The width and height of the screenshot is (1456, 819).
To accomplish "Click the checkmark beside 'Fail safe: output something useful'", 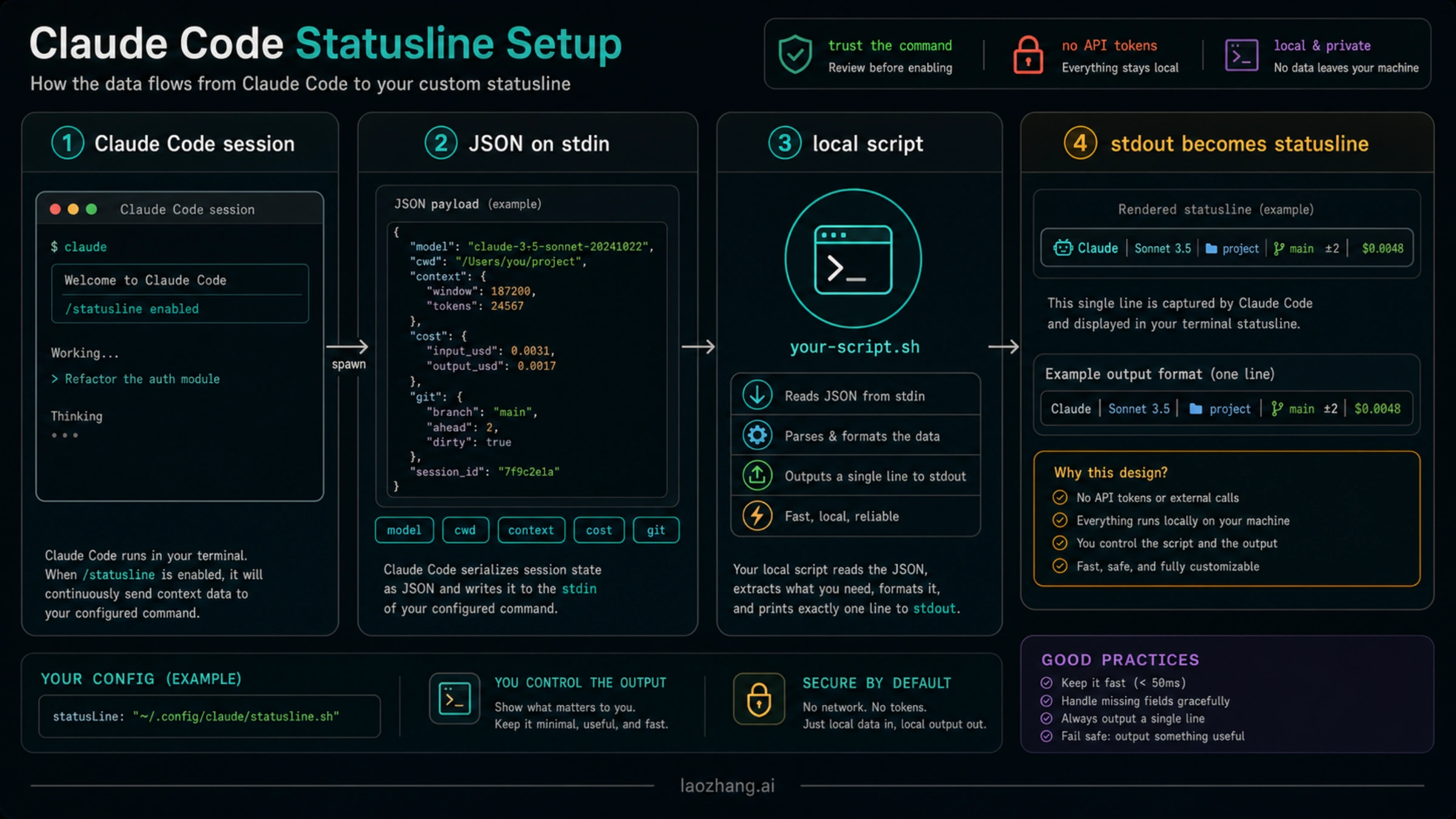I will (1046, 736).
